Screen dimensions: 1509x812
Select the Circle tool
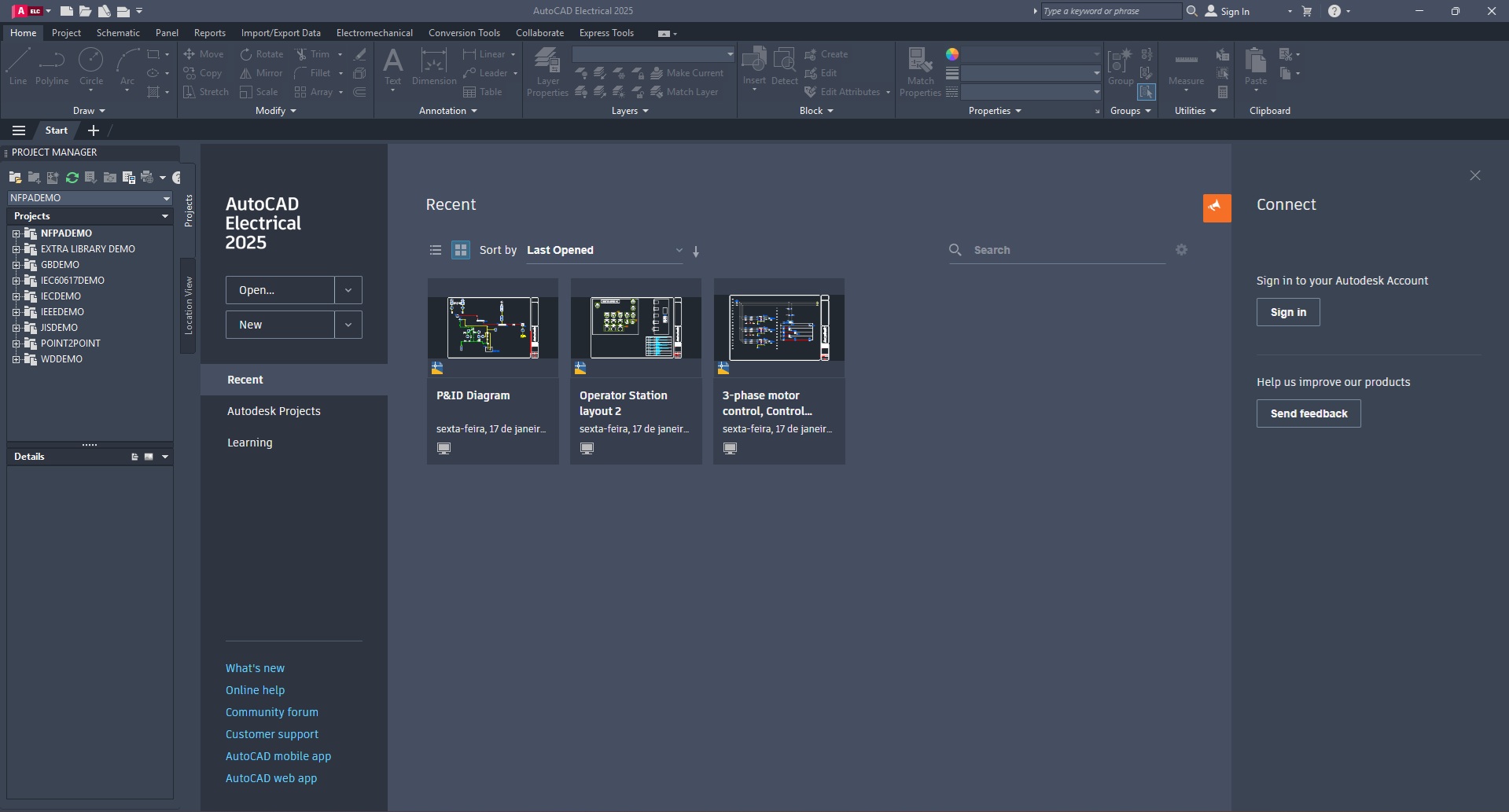coord(91,66)
